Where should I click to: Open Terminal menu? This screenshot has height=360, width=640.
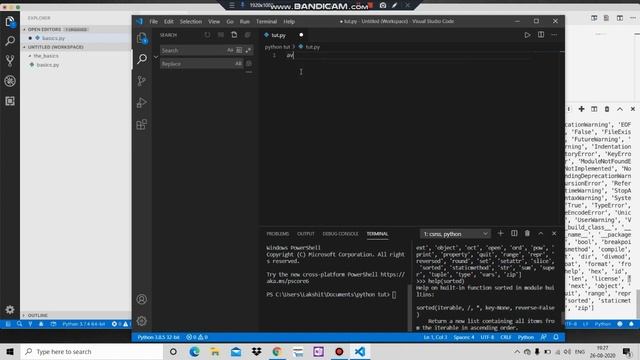click(266, 21)
